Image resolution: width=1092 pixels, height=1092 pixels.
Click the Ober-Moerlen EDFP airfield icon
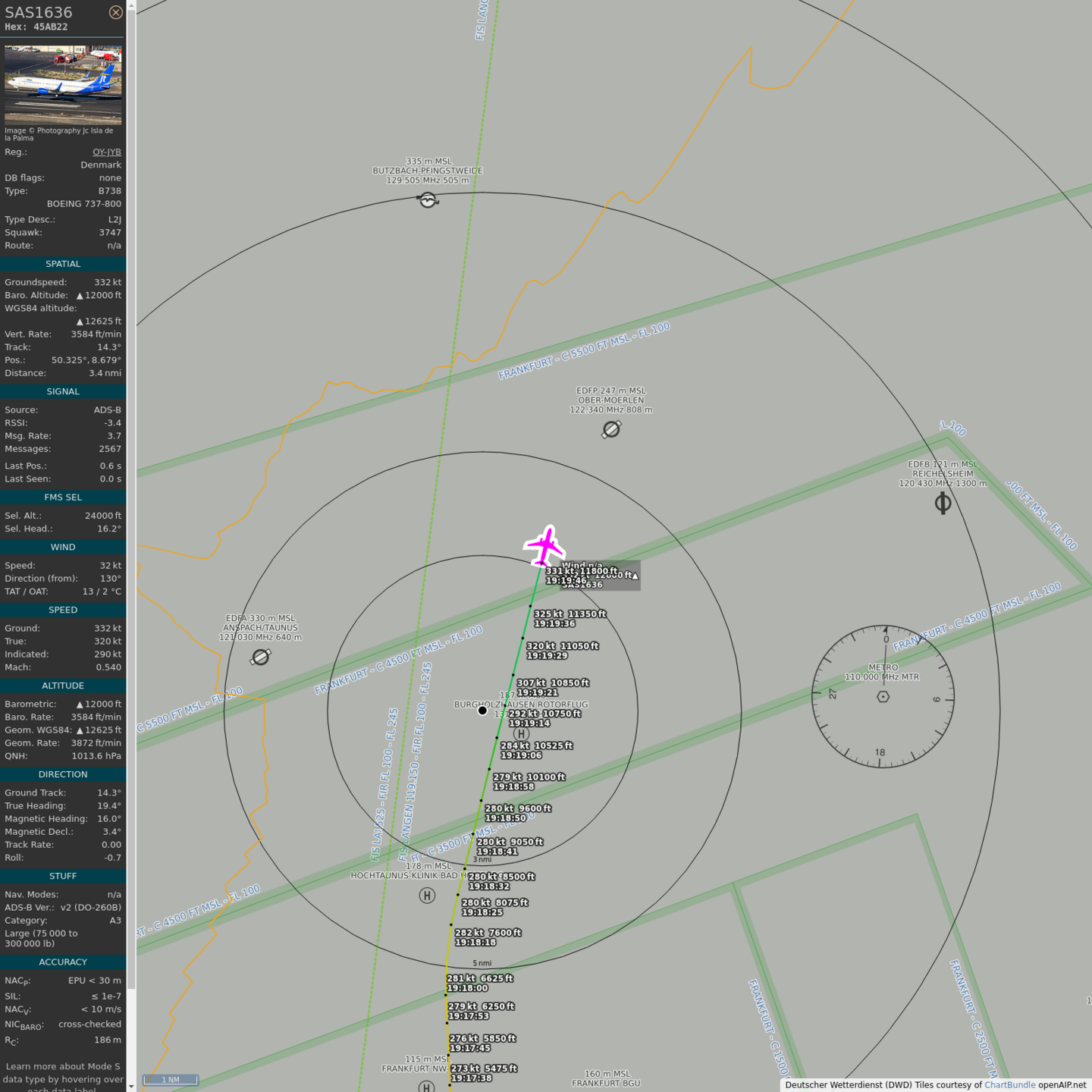coord(611,429)
